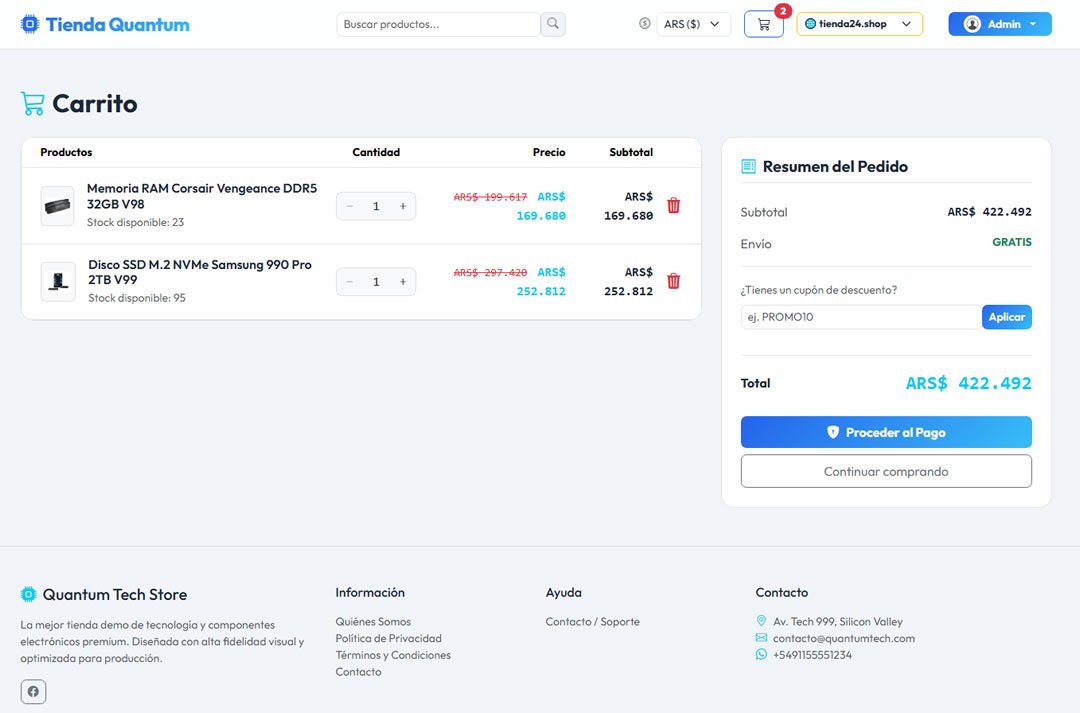Click the cart badge showing 2 items
Screen dimensions: 1080x713
click(x=782, y=11)
